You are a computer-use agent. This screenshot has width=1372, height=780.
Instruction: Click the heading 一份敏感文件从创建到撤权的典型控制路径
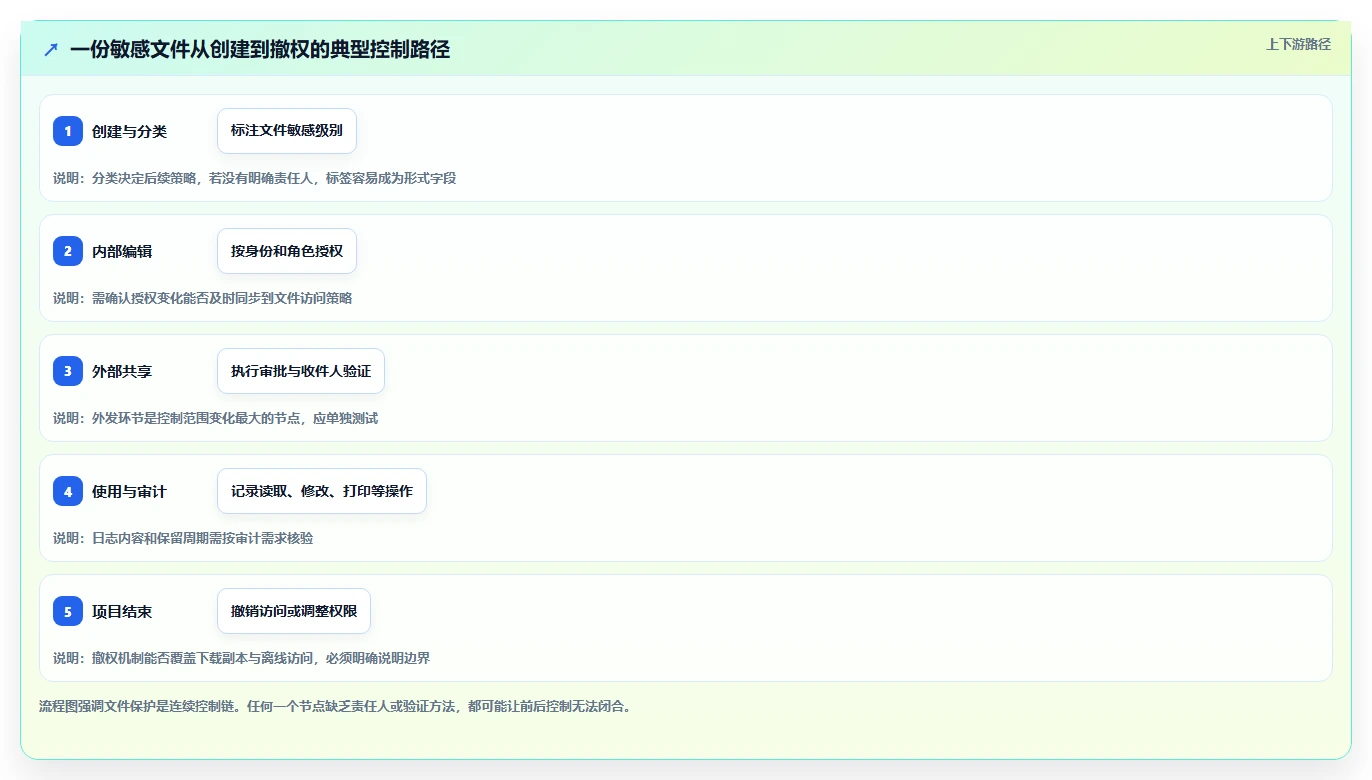(x=260, y=49)
